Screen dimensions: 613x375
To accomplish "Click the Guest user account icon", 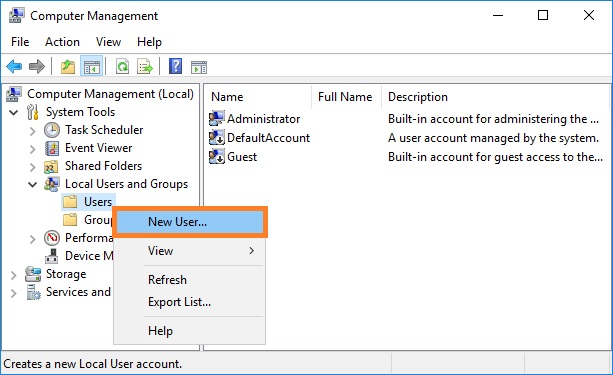I will [217, 157].
